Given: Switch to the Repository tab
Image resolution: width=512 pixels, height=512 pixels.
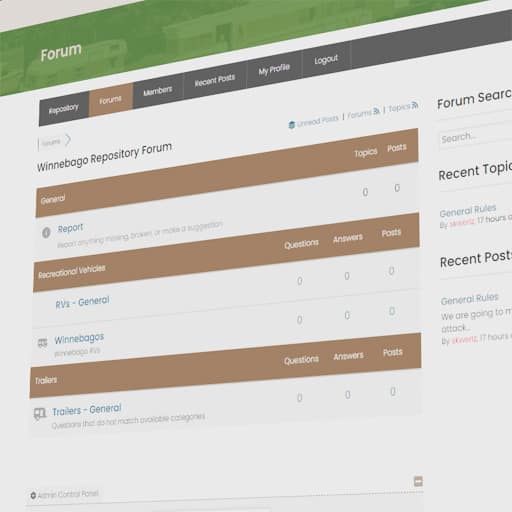Looking at the screenshot, I should tap(64, 109).
